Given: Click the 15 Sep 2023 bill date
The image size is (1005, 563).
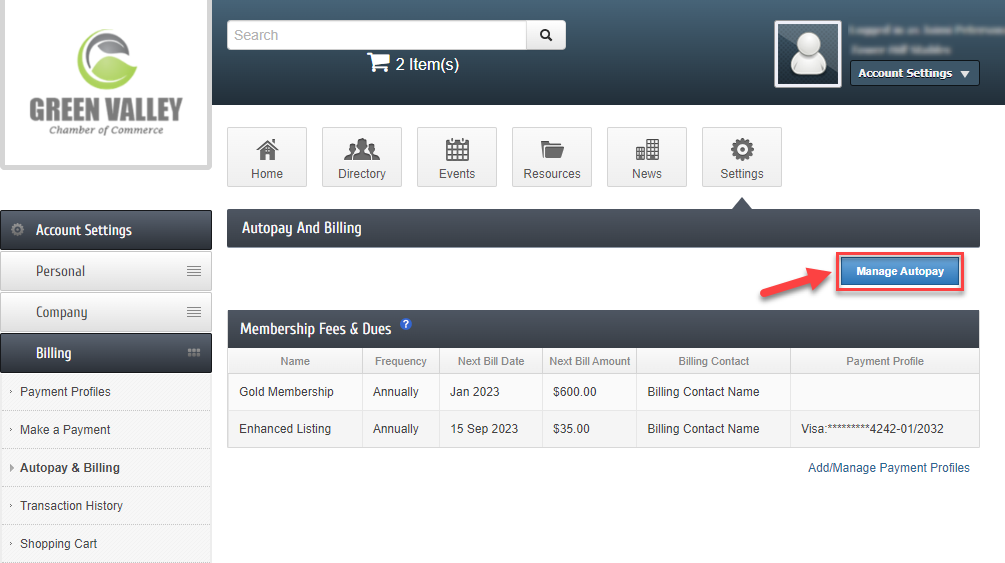Looking at the screenshot, I should [x=484, y=429].
